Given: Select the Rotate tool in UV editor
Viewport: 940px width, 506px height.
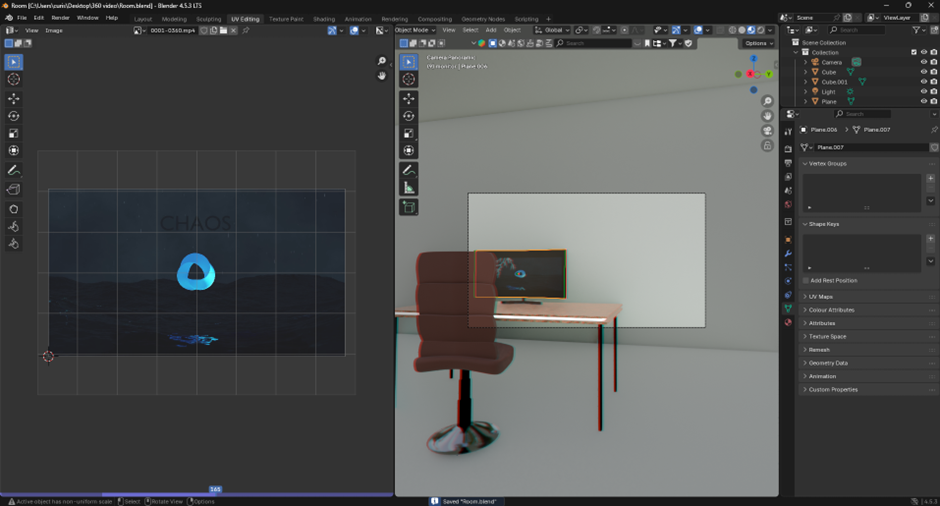Looking at the screenshot, I should 14,116.
